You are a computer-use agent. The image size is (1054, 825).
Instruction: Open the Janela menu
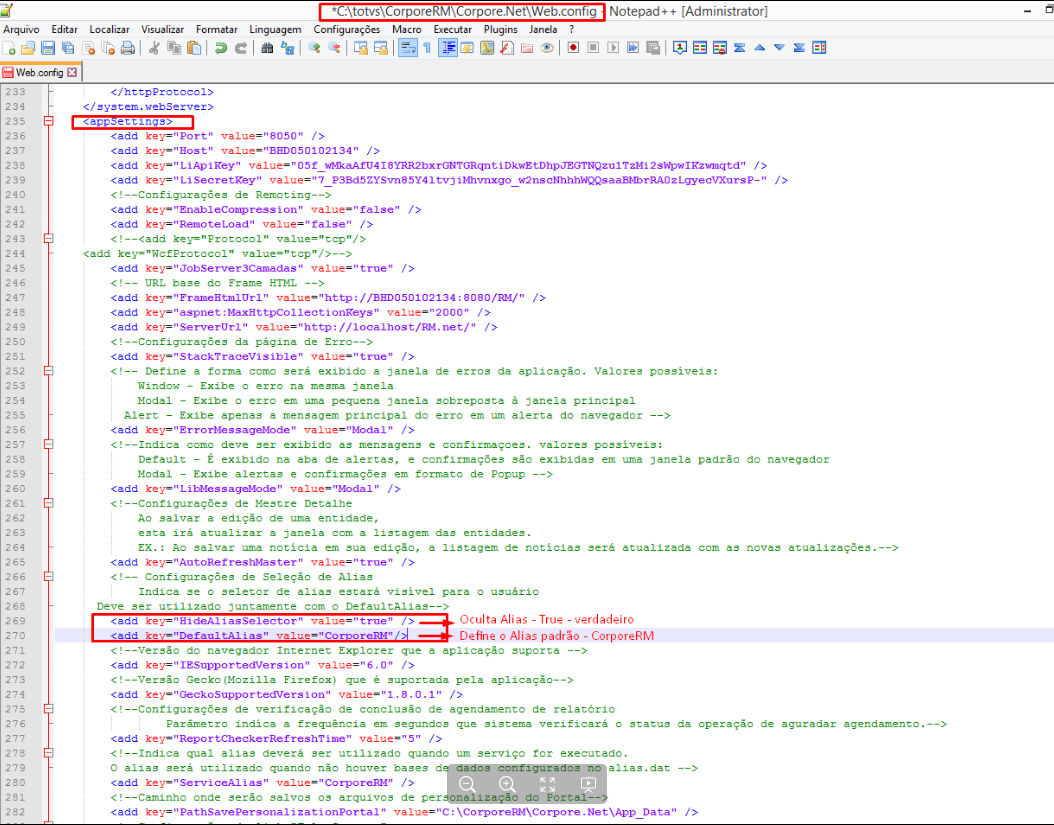[543, 30]
